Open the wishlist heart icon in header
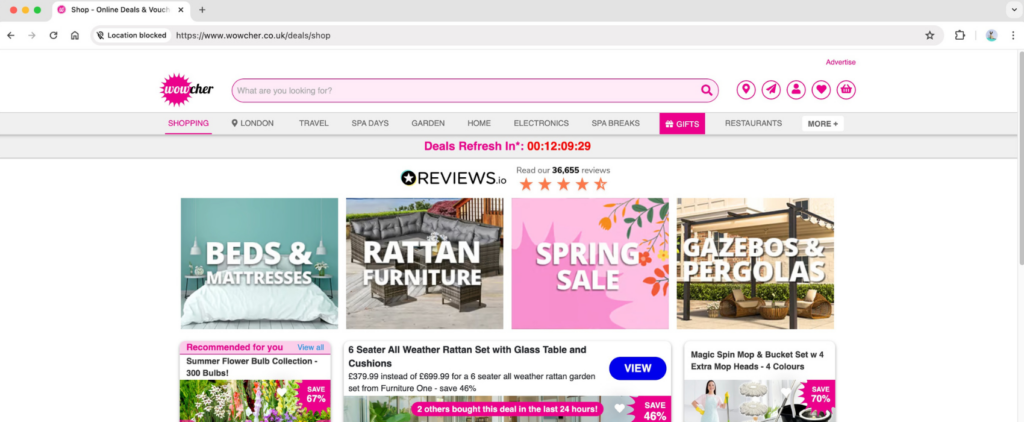The width and height of the screenshot is (1024, 422). [821, 89]
